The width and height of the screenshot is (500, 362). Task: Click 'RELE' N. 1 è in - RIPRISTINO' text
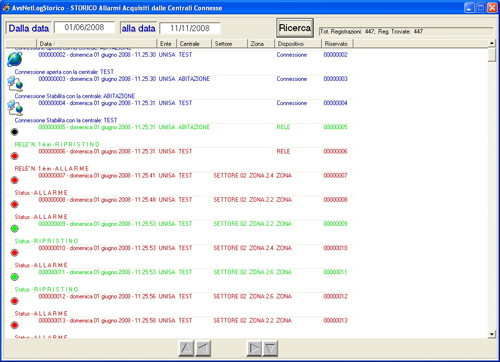tap(57, 144)
